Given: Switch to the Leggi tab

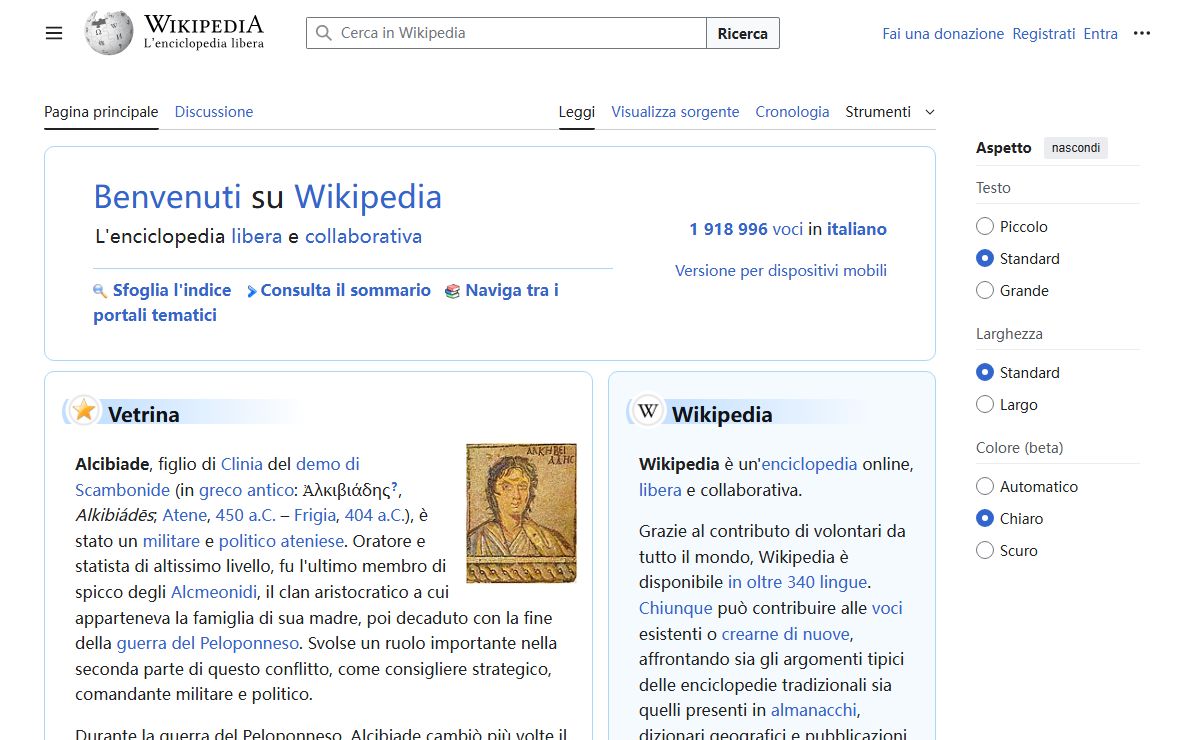Looking at the screenshot, I should (577, 112).
